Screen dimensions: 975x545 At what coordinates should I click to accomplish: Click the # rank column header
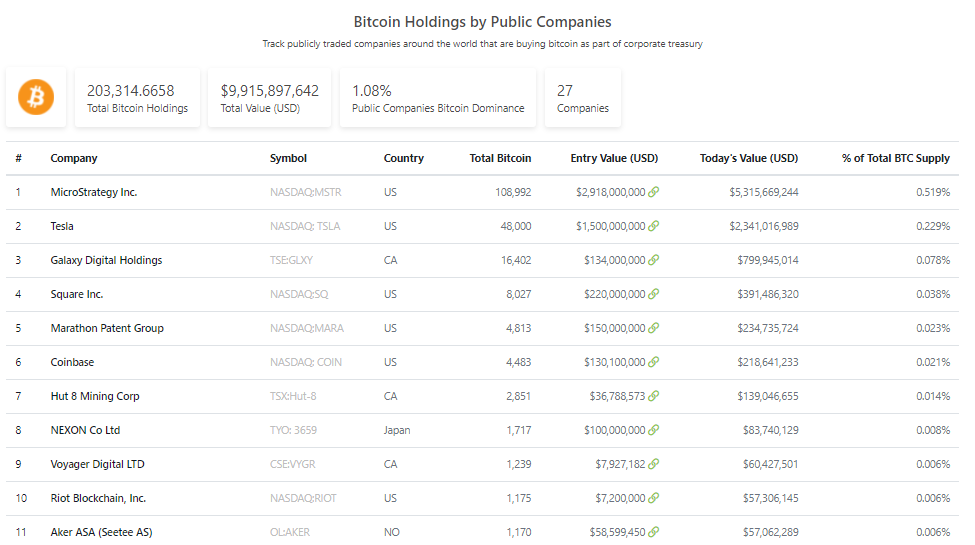(x=19, y=158)
